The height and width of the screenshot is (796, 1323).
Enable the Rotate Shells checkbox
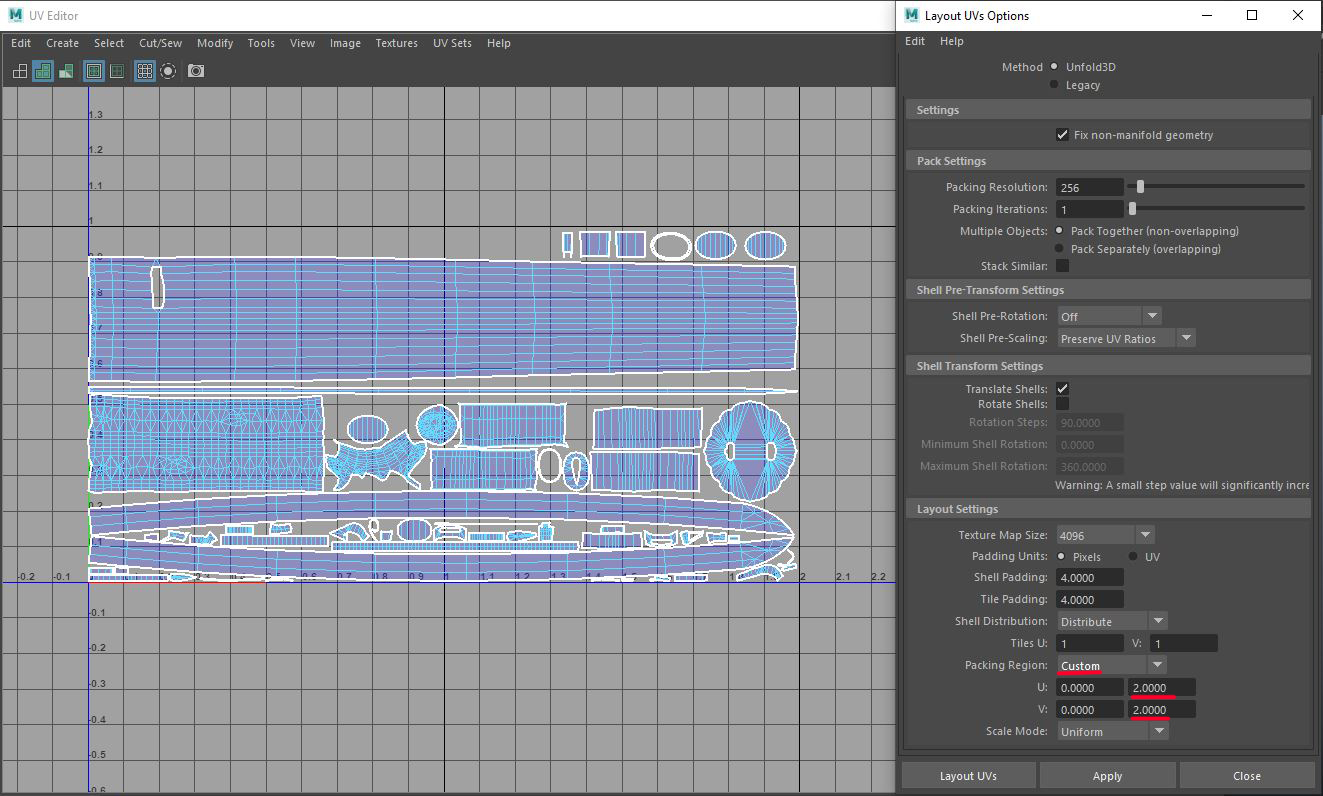(x=1062, y=404)
